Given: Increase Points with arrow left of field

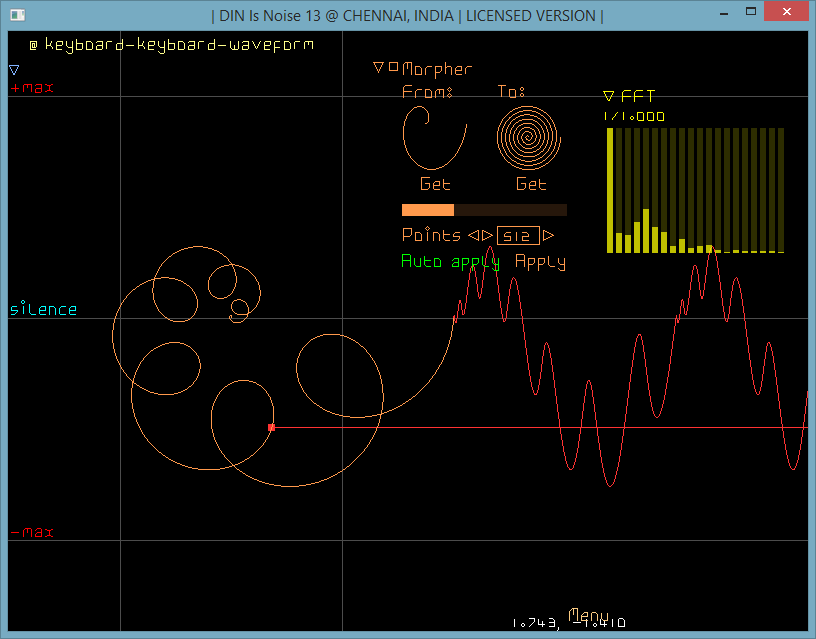Looking at the screenshot, I should [487, 236].
